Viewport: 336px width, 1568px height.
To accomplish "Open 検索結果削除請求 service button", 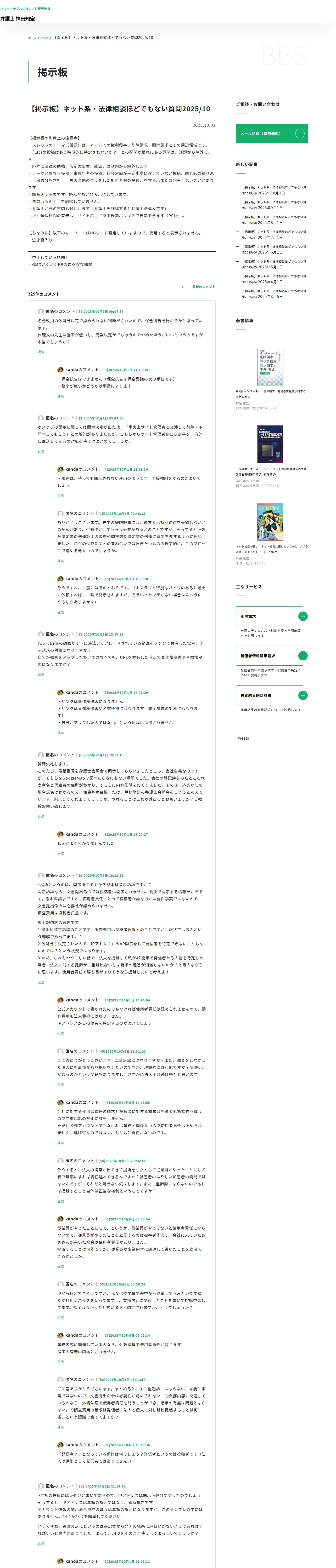I will coord(270,695).
